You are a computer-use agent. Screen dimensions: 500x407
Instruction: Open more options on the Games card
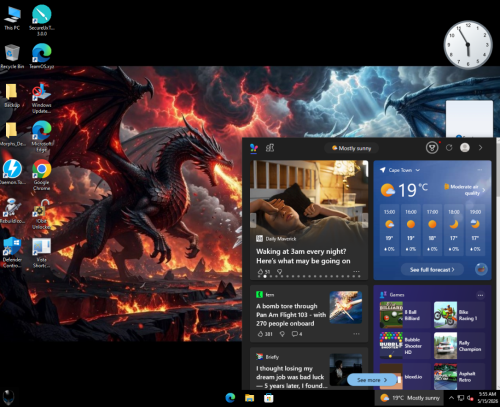[480, 295]
